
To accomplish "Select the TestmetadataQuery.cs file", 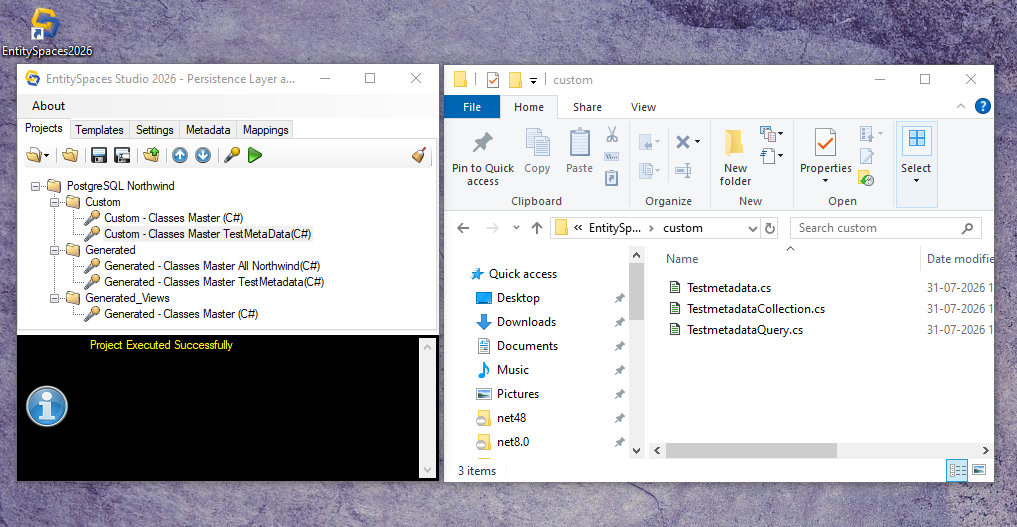I will 745,330.
